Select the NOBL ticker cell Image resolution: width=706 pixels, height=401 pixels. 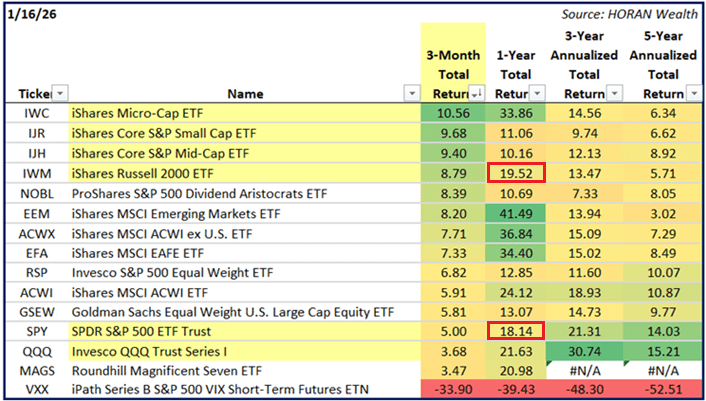[37, 194]
